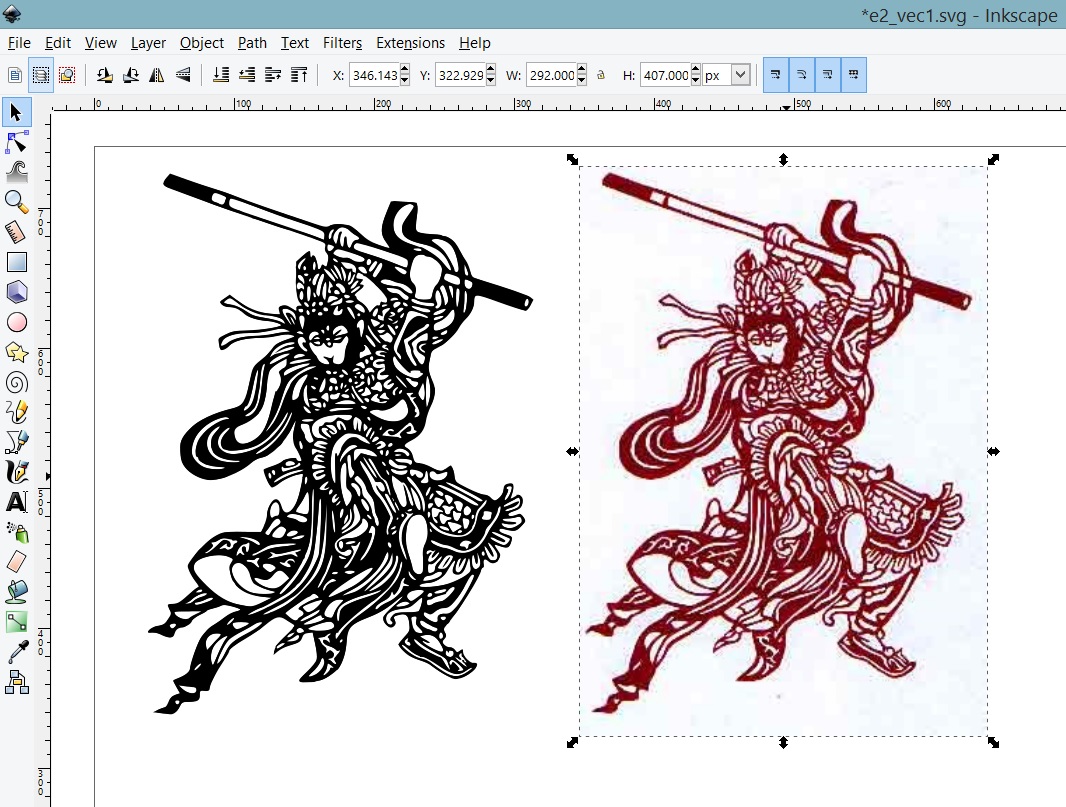Screen dimensions: 1066x807
Task: Lower selection one step
Action: point(247,75)
